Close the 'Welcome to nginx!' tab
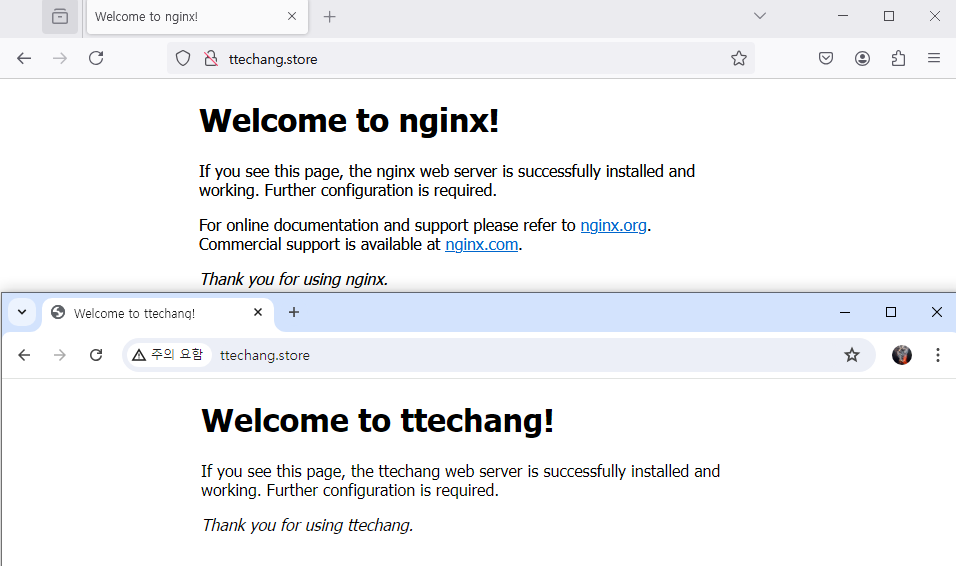Image resolution: width=956 pixels, height=566 pixels. coord(292,16)
